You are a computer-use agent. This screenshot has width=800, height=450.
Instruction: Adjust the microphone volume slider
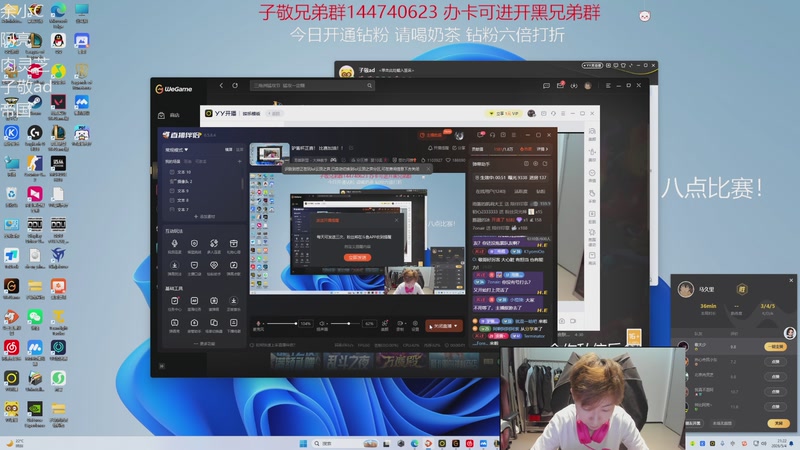tap(282, 323)
